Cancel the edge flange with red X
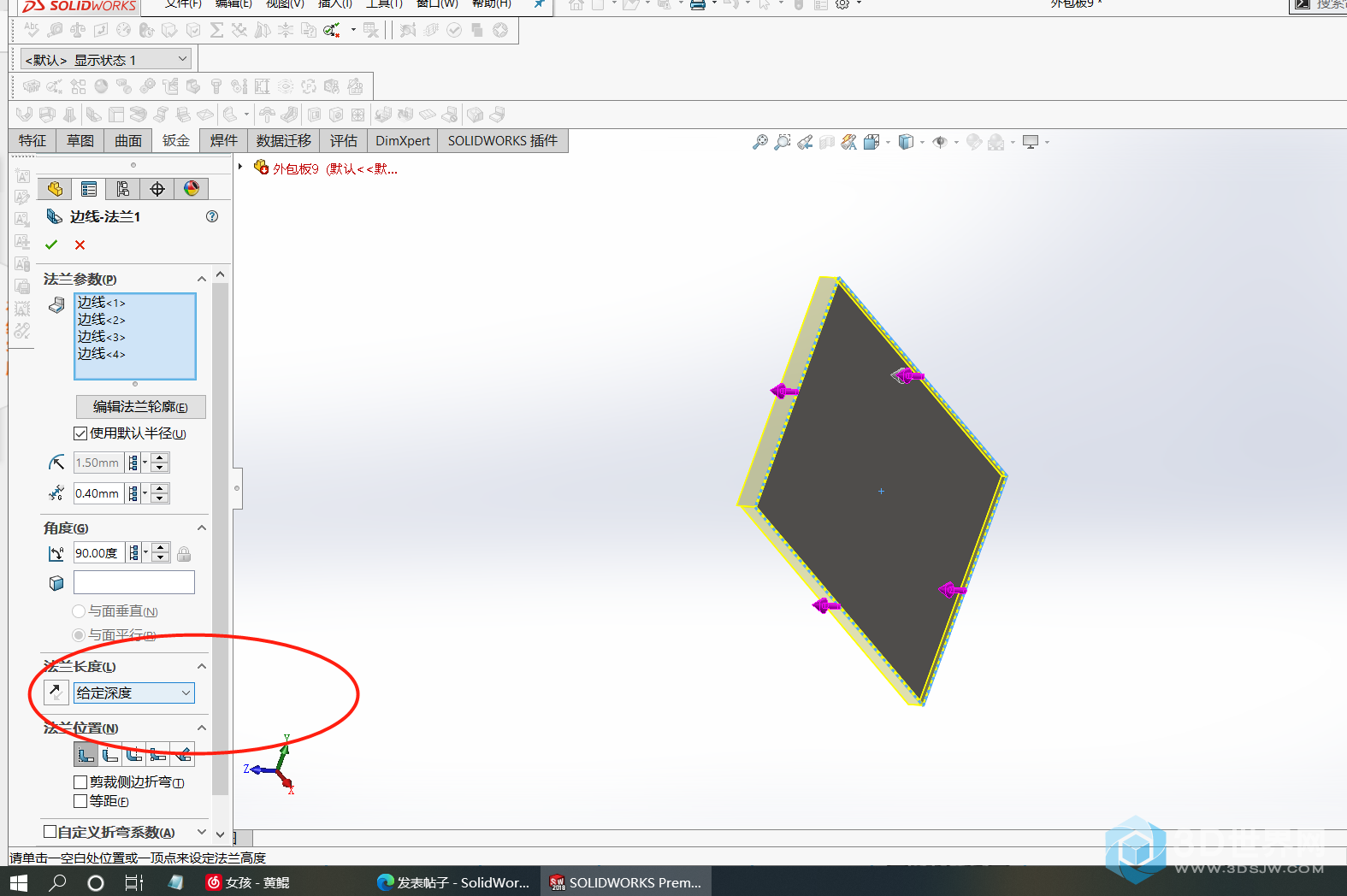The width and height of the screenshot is (1347, 896). click(x=80, y=245)
